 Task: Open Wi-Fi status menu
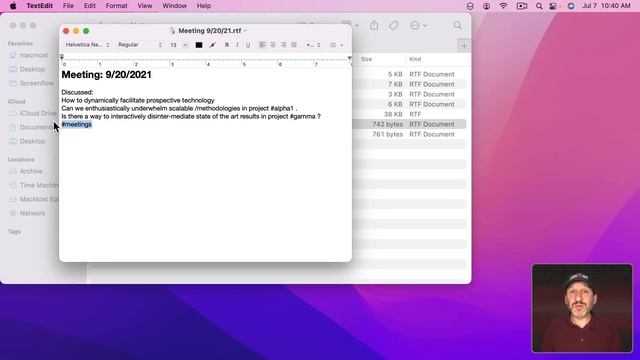pyautogui.click(x=504, y=6)
